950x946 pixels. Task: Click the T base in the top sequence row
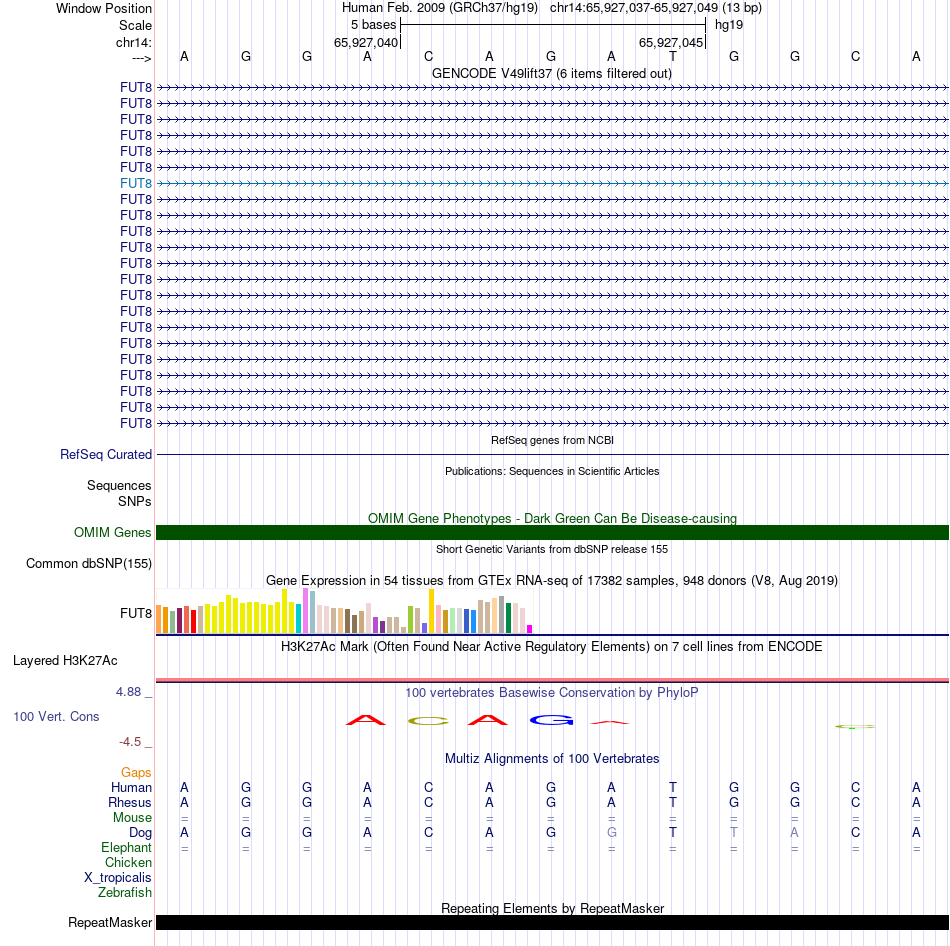[x=673, y=56]
